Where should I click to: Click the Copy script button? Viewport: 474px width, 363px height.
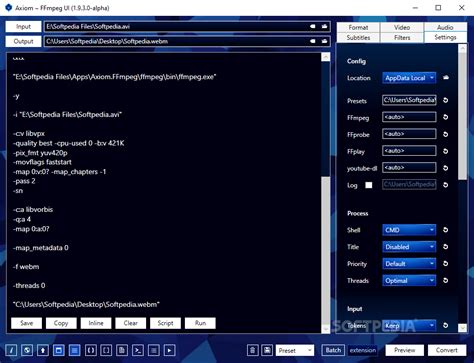tap(61, 323)
